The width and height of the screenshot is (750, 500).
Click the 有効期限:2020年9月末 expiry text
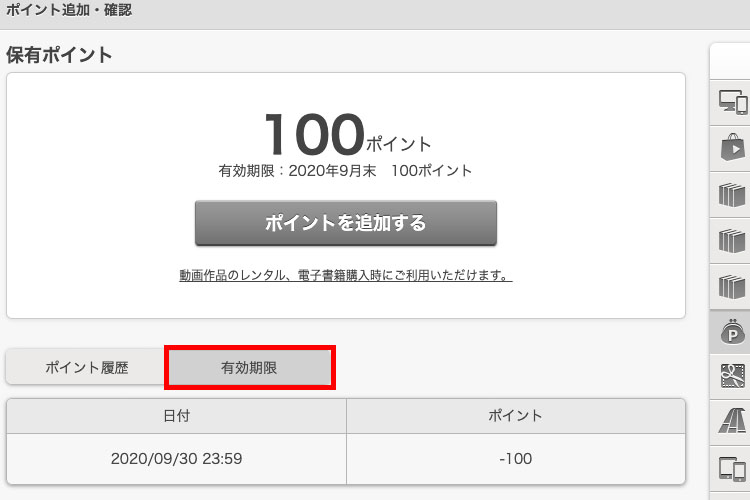(x=345, y=171)
